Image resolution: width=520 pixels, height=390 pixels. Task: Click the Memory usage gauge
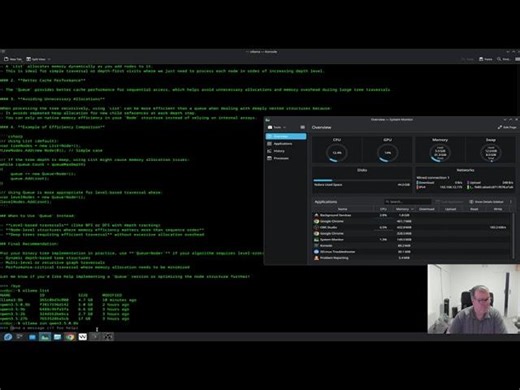(x=440, y=153)
